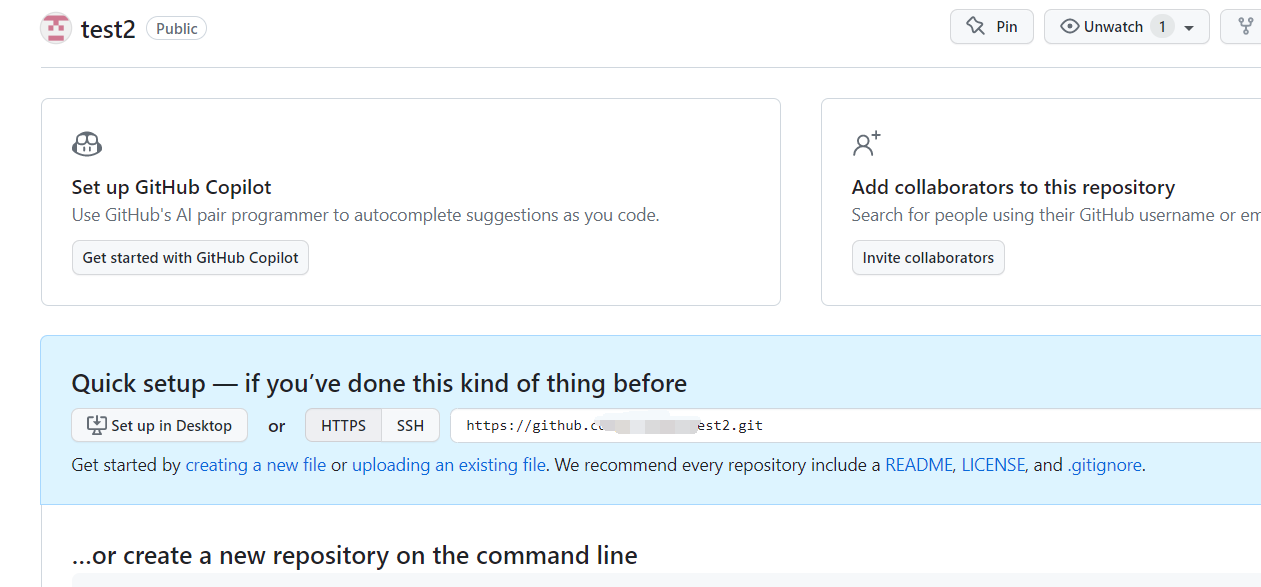Click the Public visibility label
This screenshot has height=587, width=1261.
point(176,28)
